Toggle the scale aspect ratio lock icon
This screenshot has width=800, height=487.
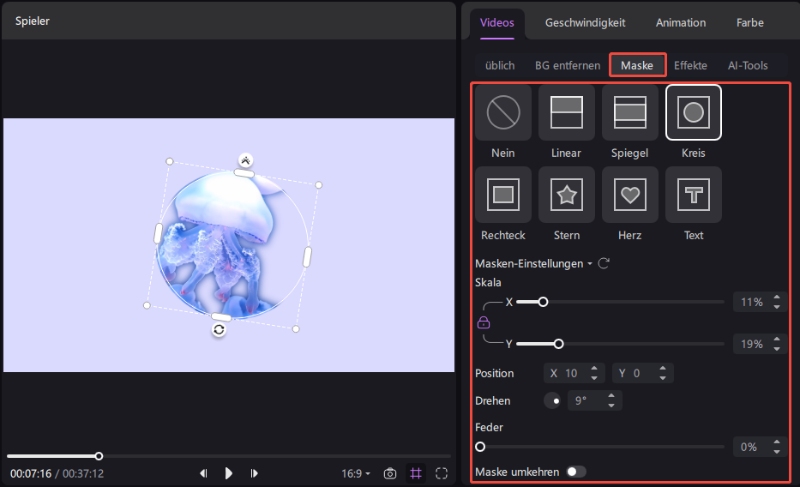483,322
